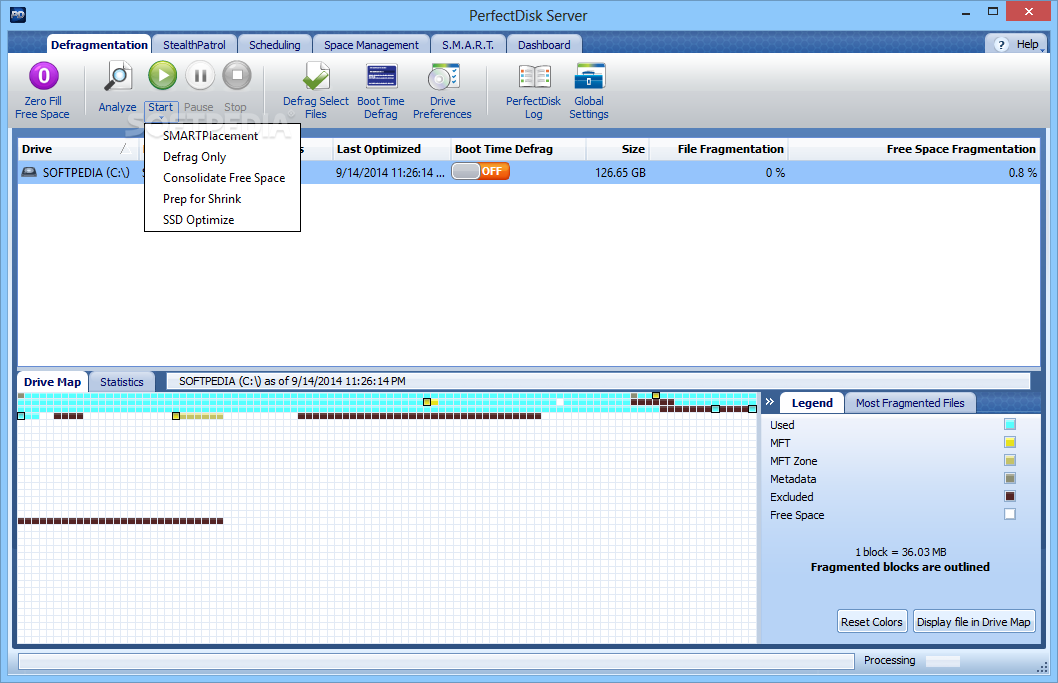Image resolution: width=1058 pixels, height=683 pixels.
Task: Choose Defrag Only from Start menu
Action: [194, 157]
